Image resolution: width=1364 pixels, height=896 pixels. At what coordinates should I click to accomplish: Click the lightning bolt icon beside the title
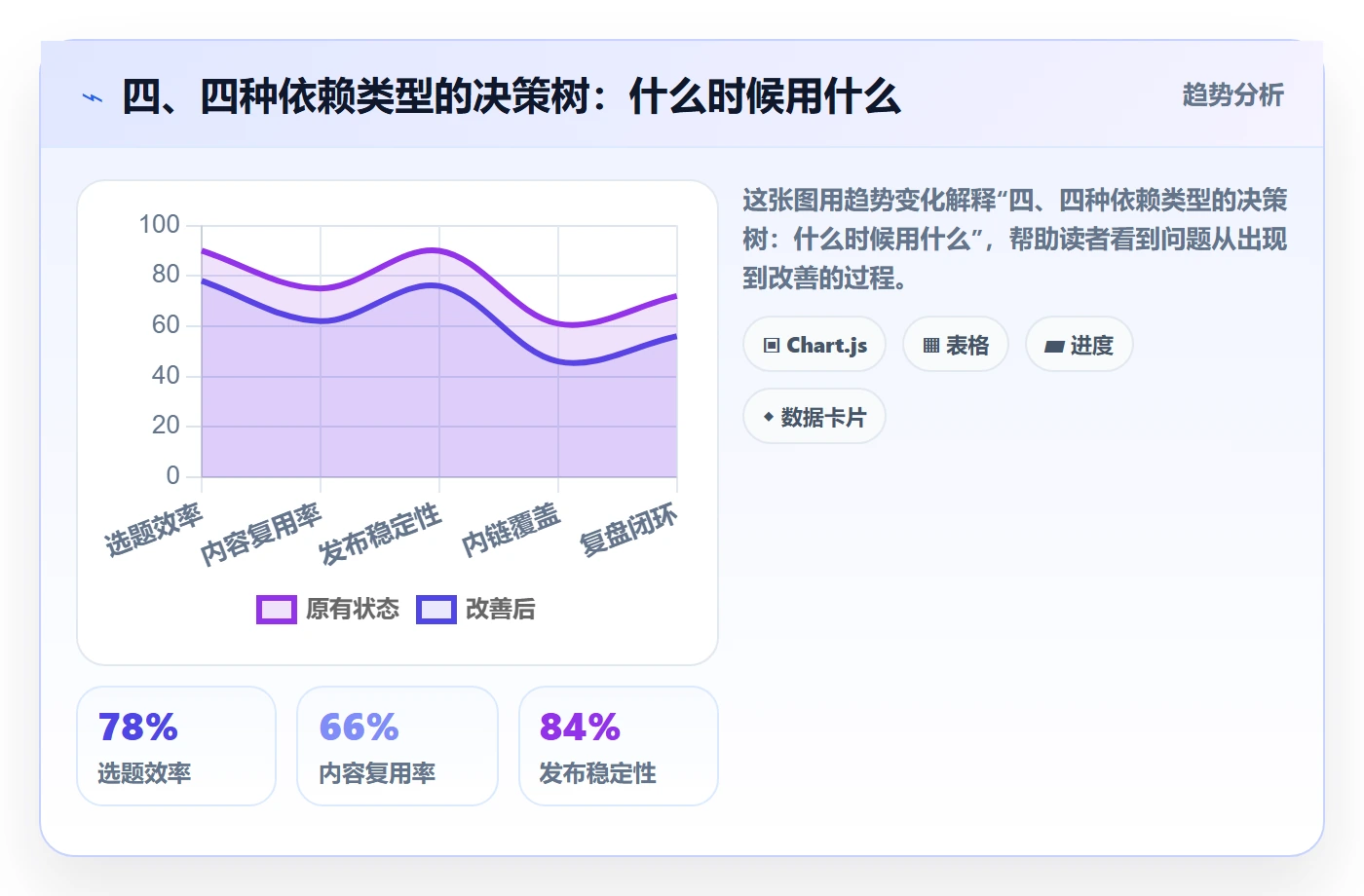tap(93, 97)
